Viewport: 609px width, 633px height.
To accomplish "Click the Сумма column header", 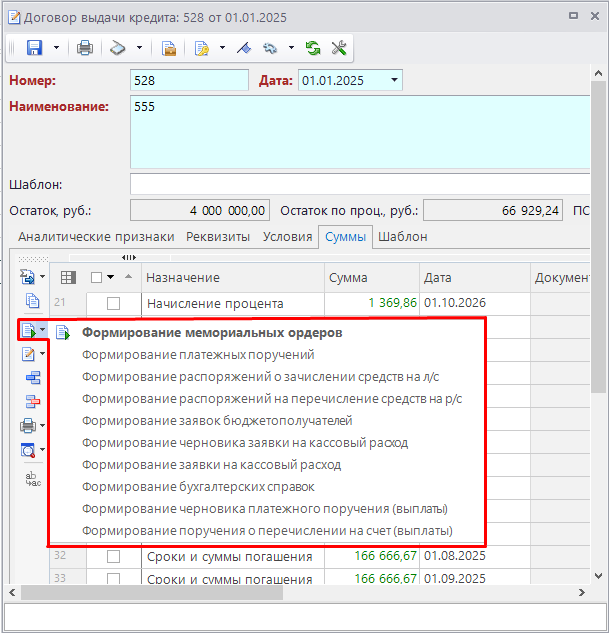I will [x=348, y=277].
